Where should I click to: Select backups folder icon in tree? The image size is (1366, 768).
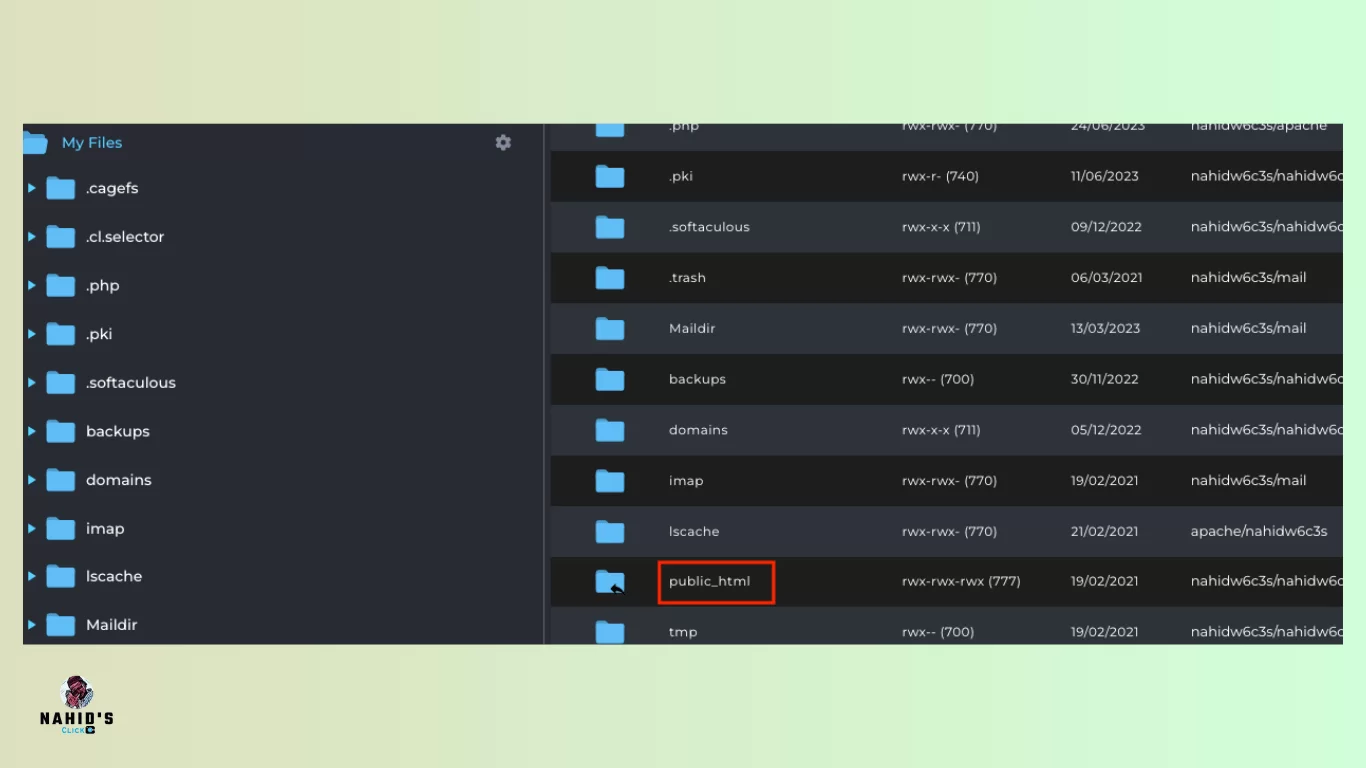61,432
